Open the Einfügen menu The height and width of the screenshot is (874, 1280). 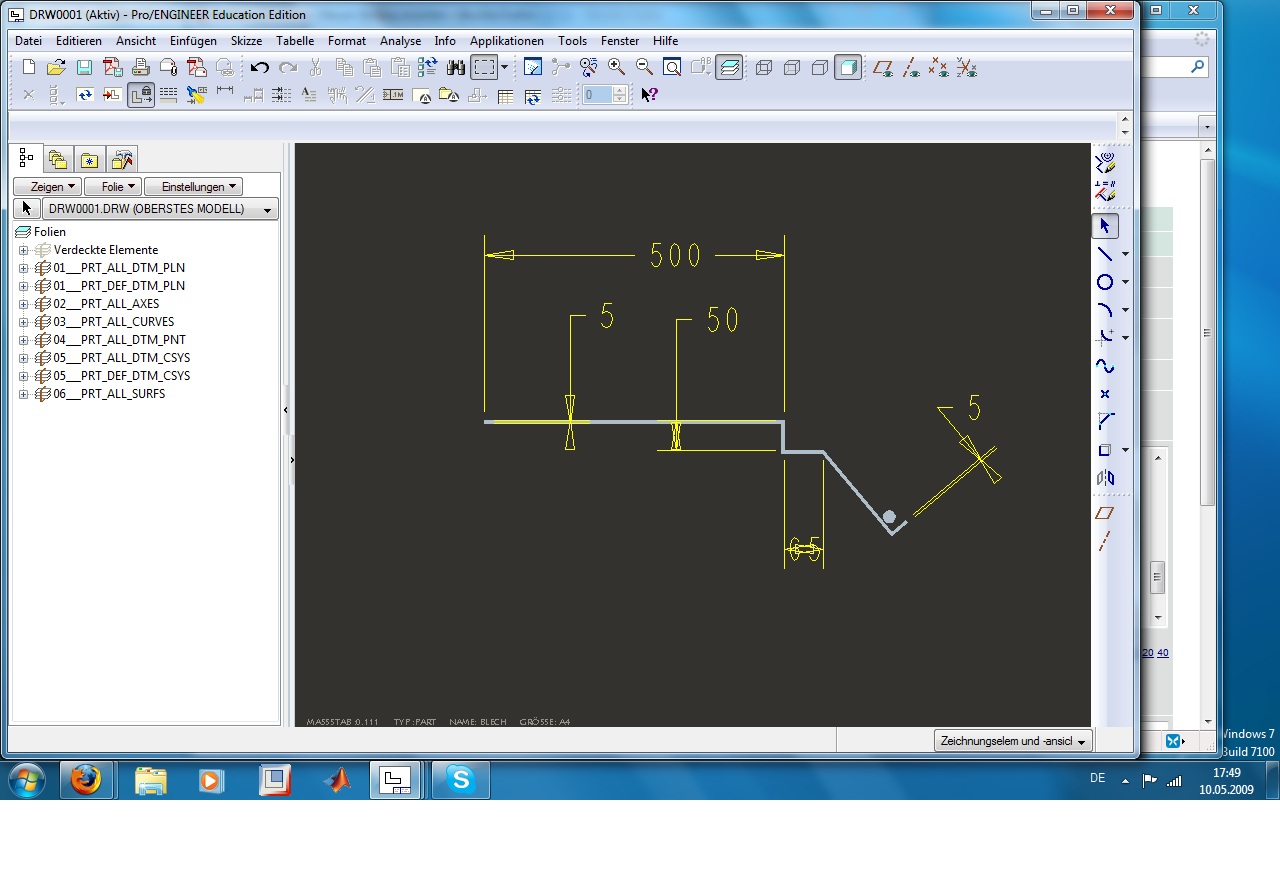coord(193,41)
